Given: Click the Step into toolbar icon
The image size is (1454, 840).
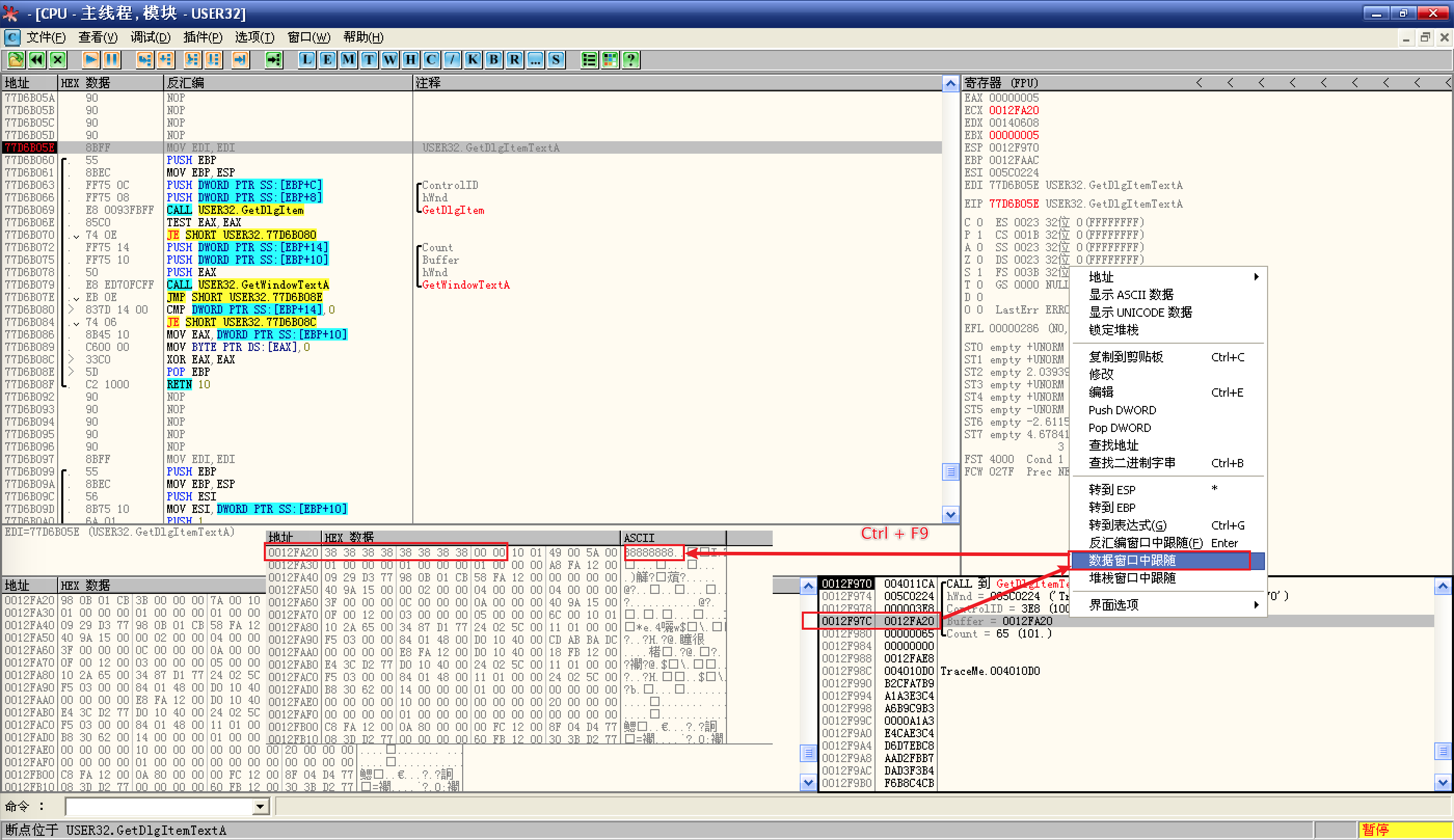Looking at the screenshot, I should 144,59.
